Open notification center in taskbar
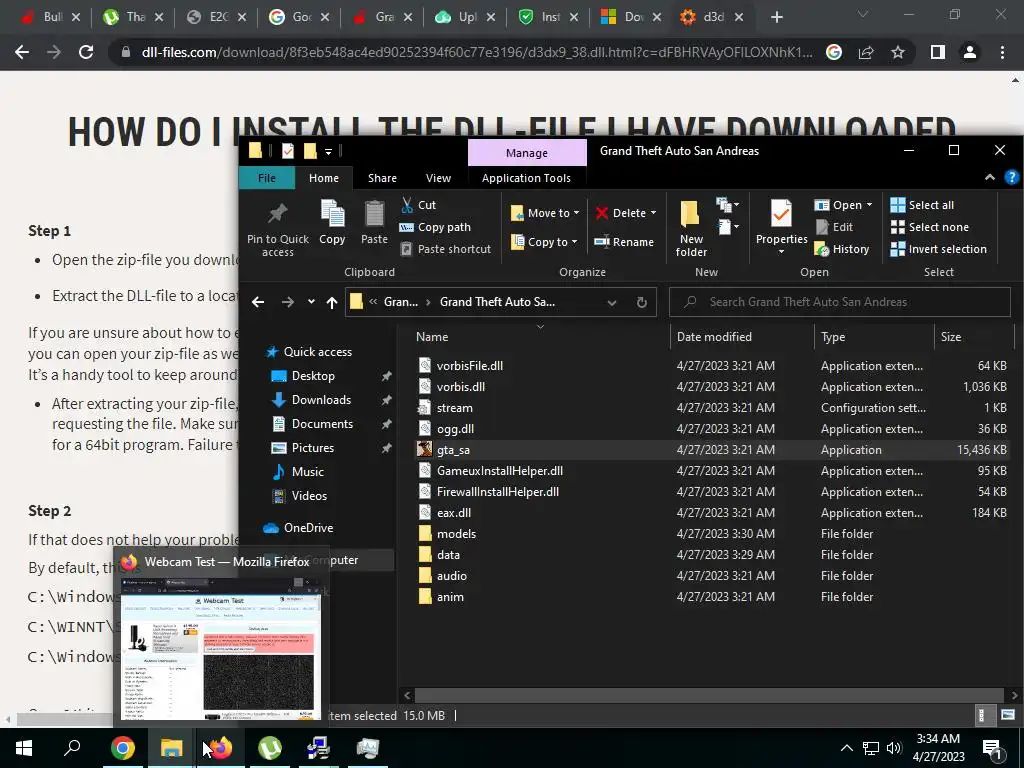 (x=992, y=748)
